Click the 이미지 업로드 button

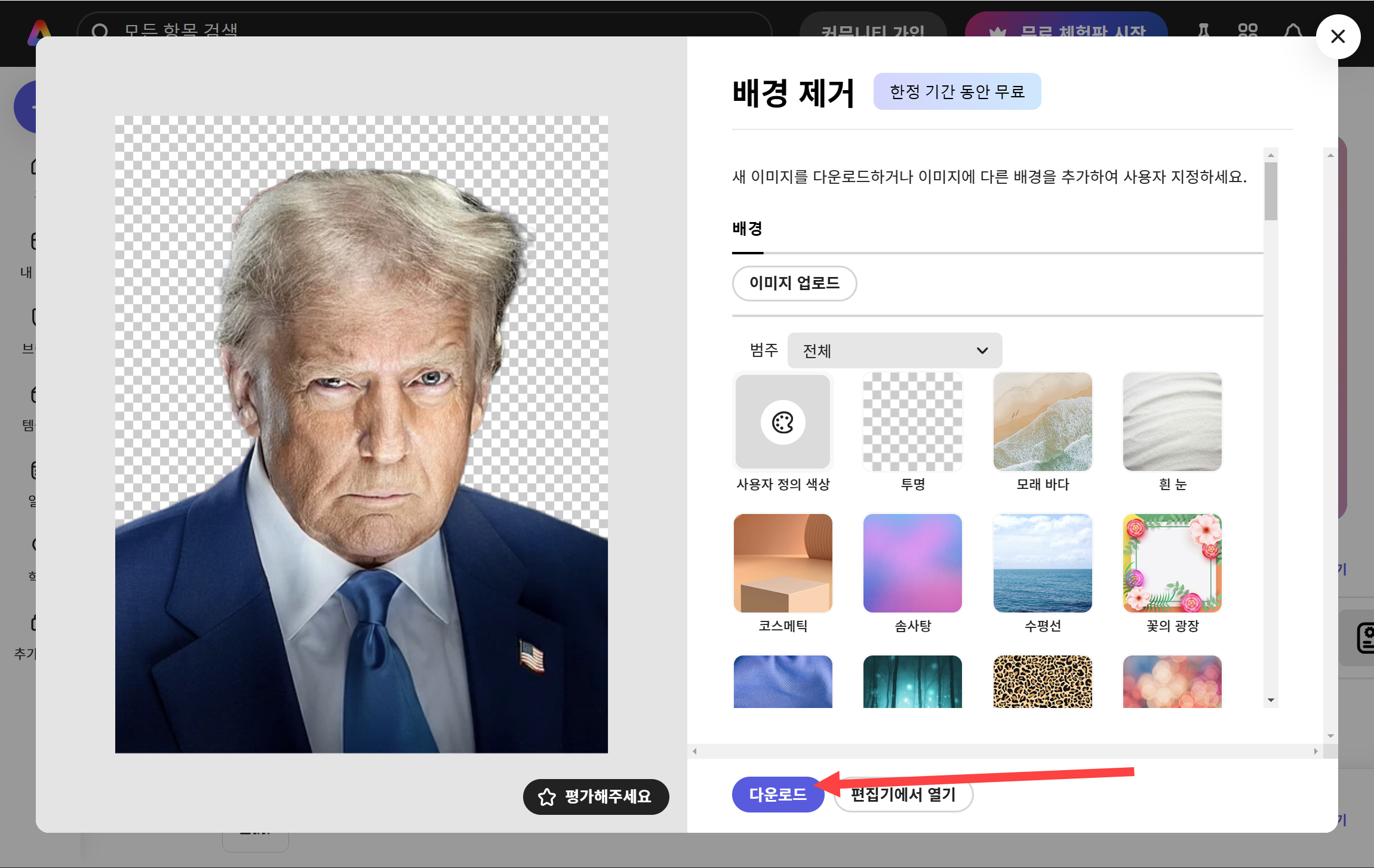point(794,283)
